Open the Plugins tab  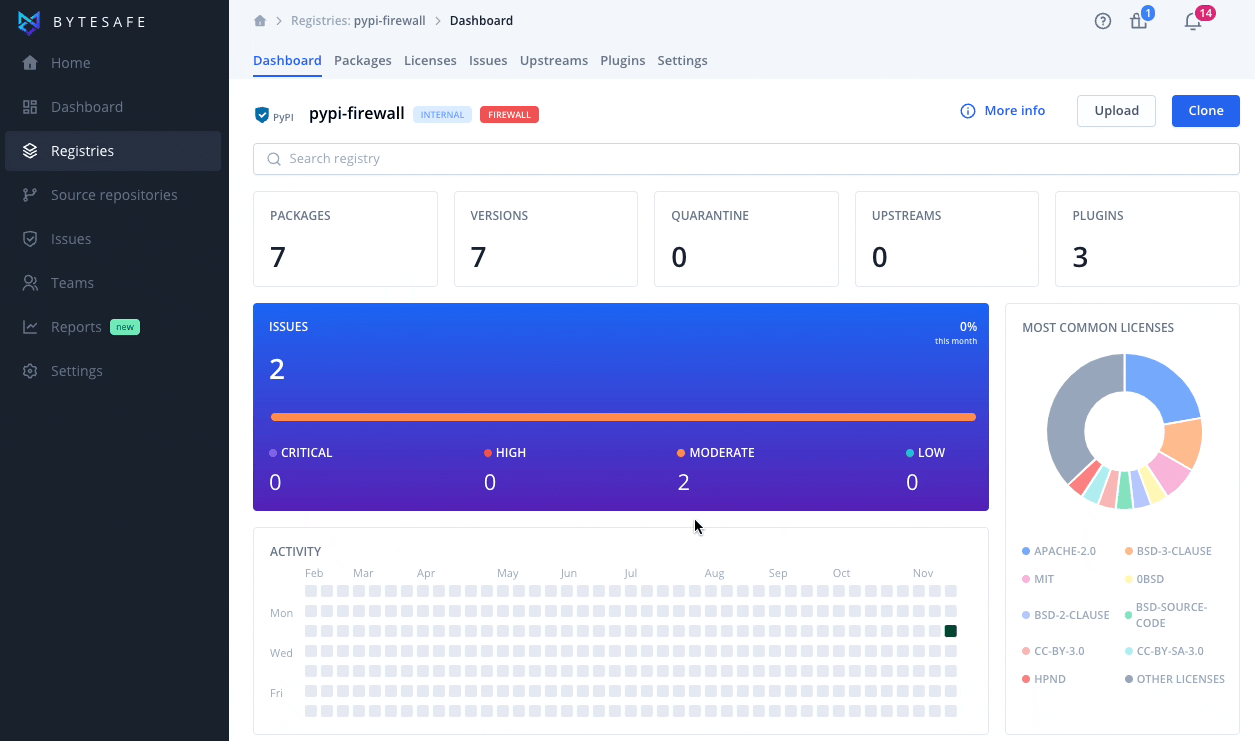coord(622,60)
